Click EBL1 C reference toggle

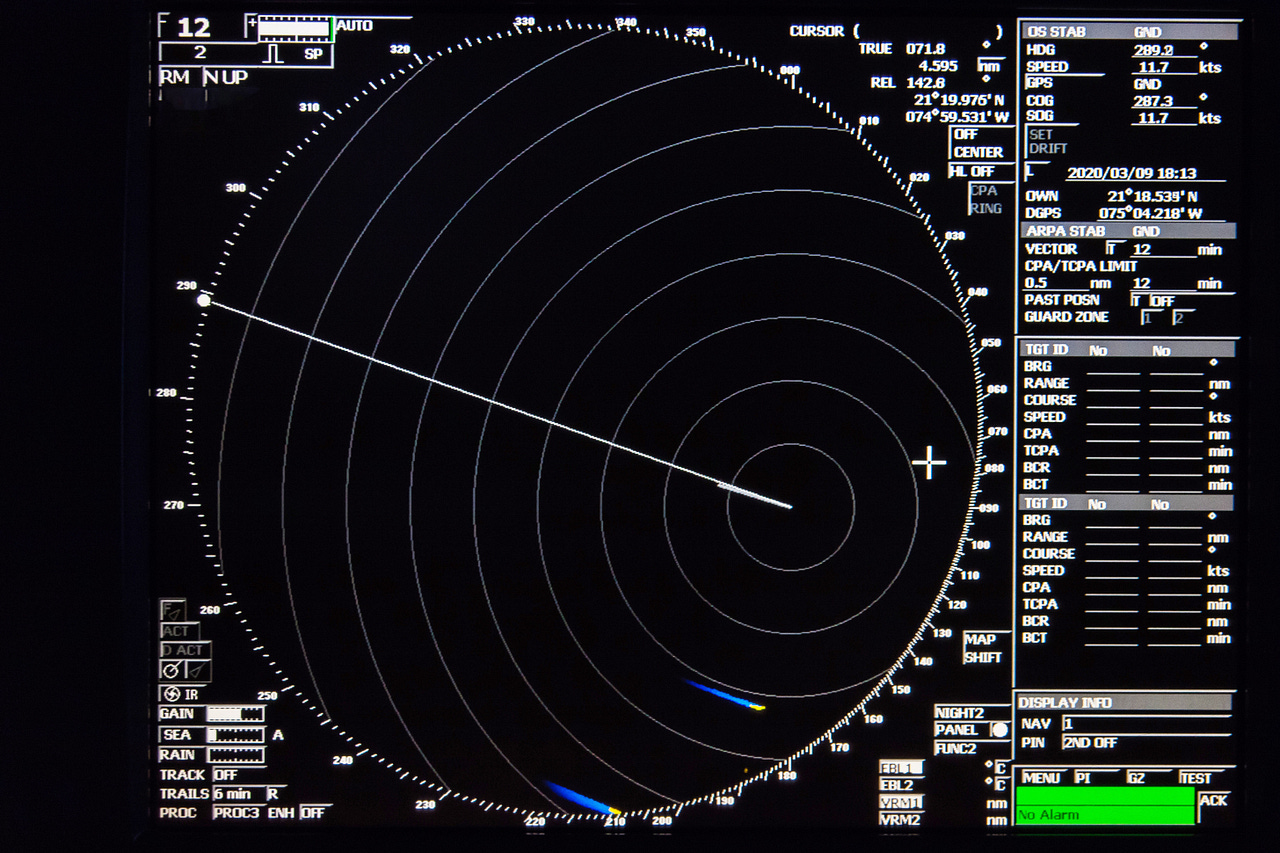(x=1000, y=768)
